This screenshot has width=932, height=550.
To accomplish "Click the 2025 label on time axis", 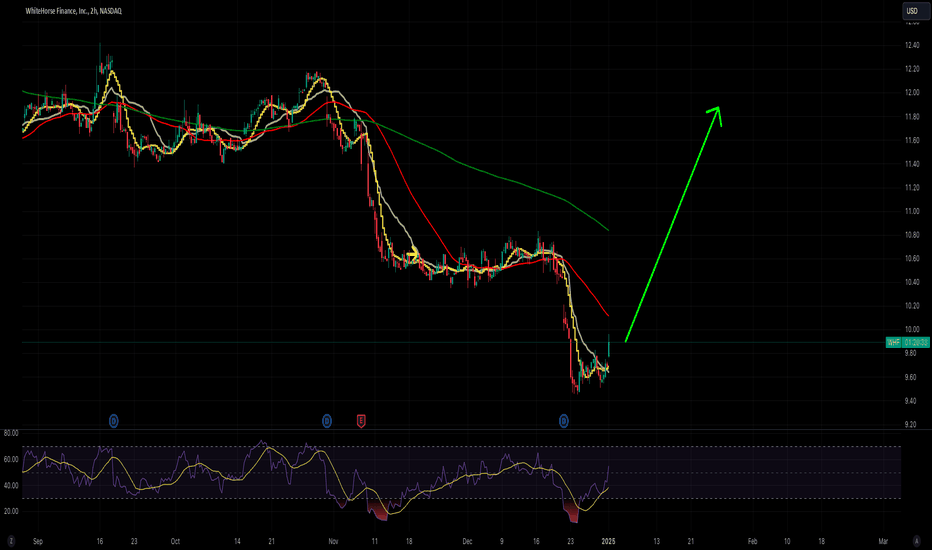I will (x=608, y=542).
